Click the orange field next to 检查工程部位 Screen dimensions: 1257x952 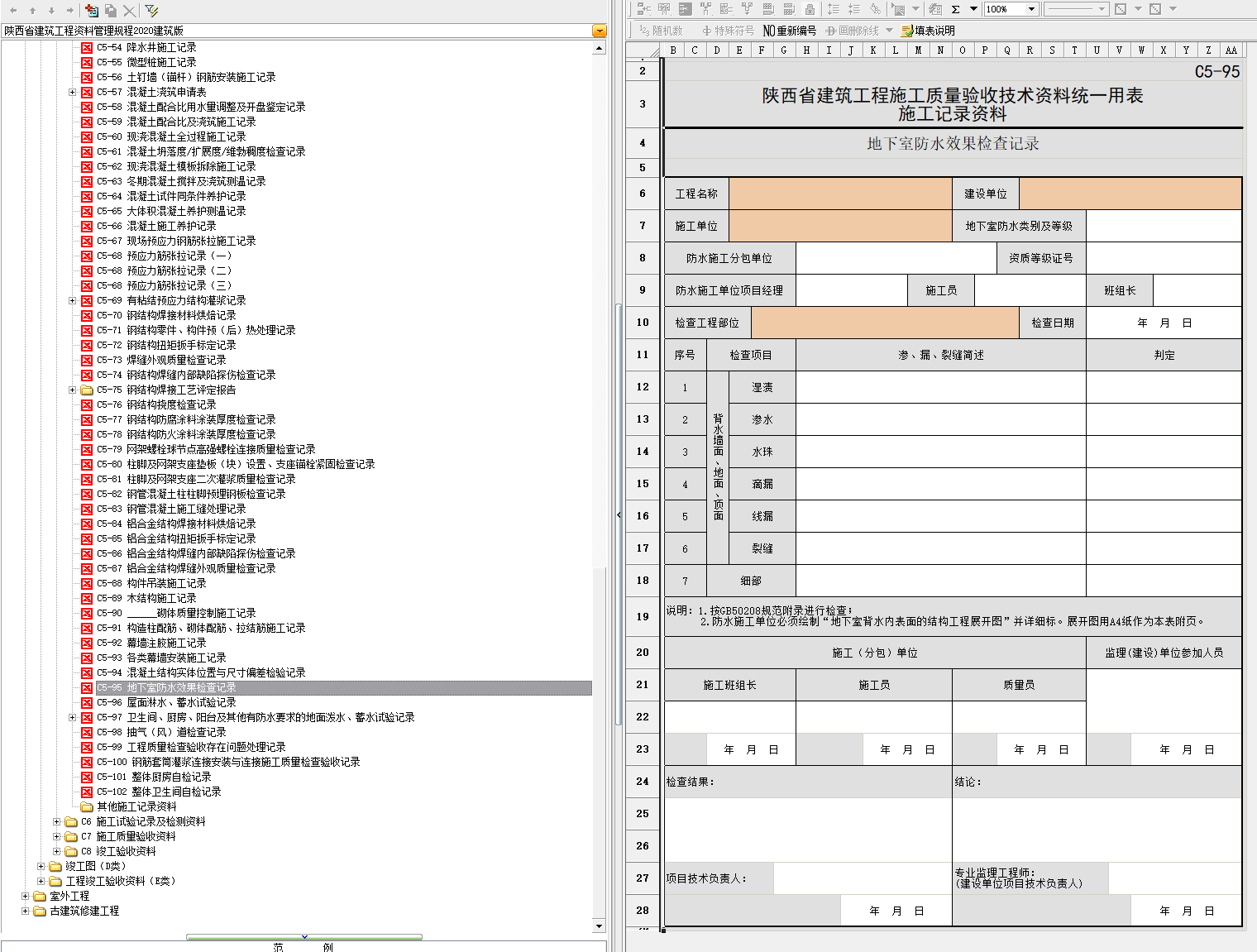tap(885, 323)
